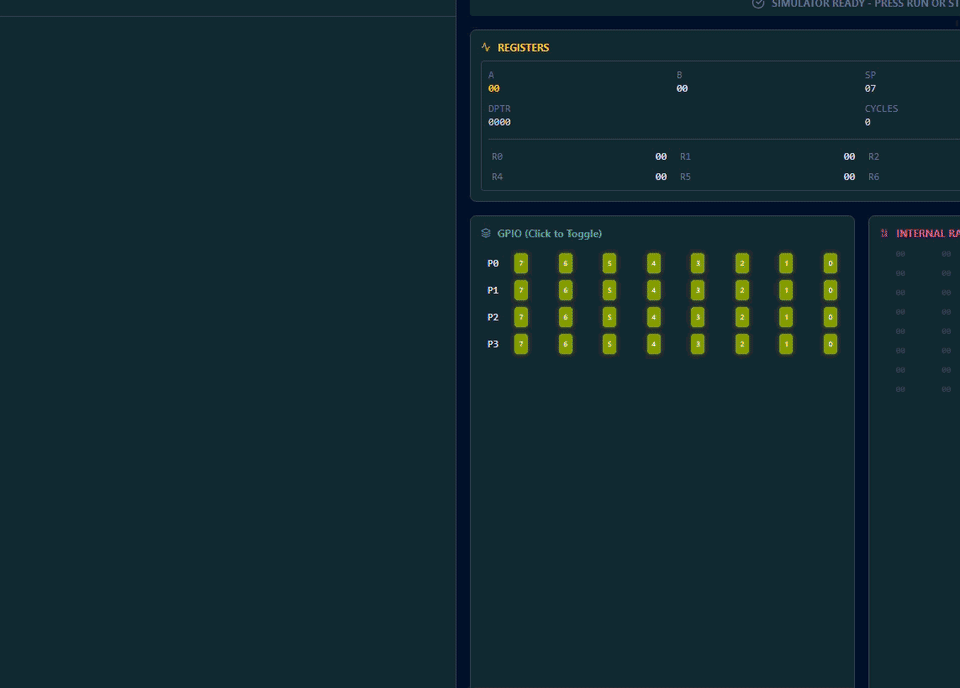Toggle pin 5 of port P2
This screenshot has width=960, height=688.
pos(609,317)
